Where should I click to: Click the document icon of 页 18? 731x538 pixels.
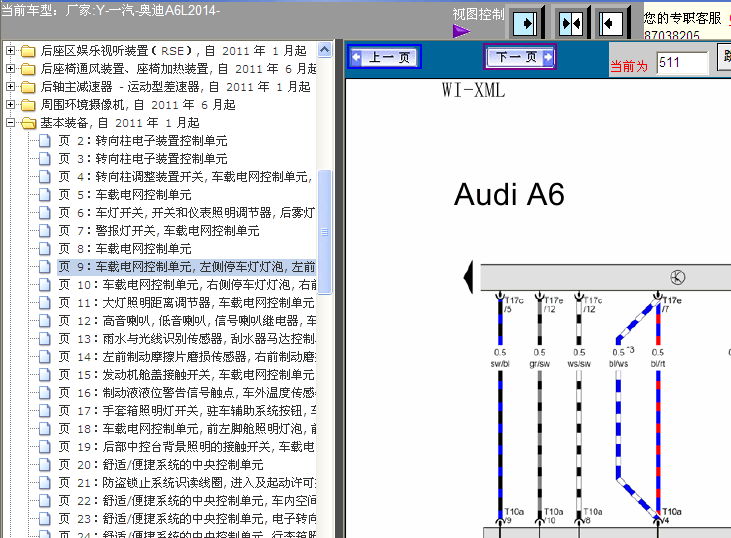pyautogui.click(x=45, y=429)
